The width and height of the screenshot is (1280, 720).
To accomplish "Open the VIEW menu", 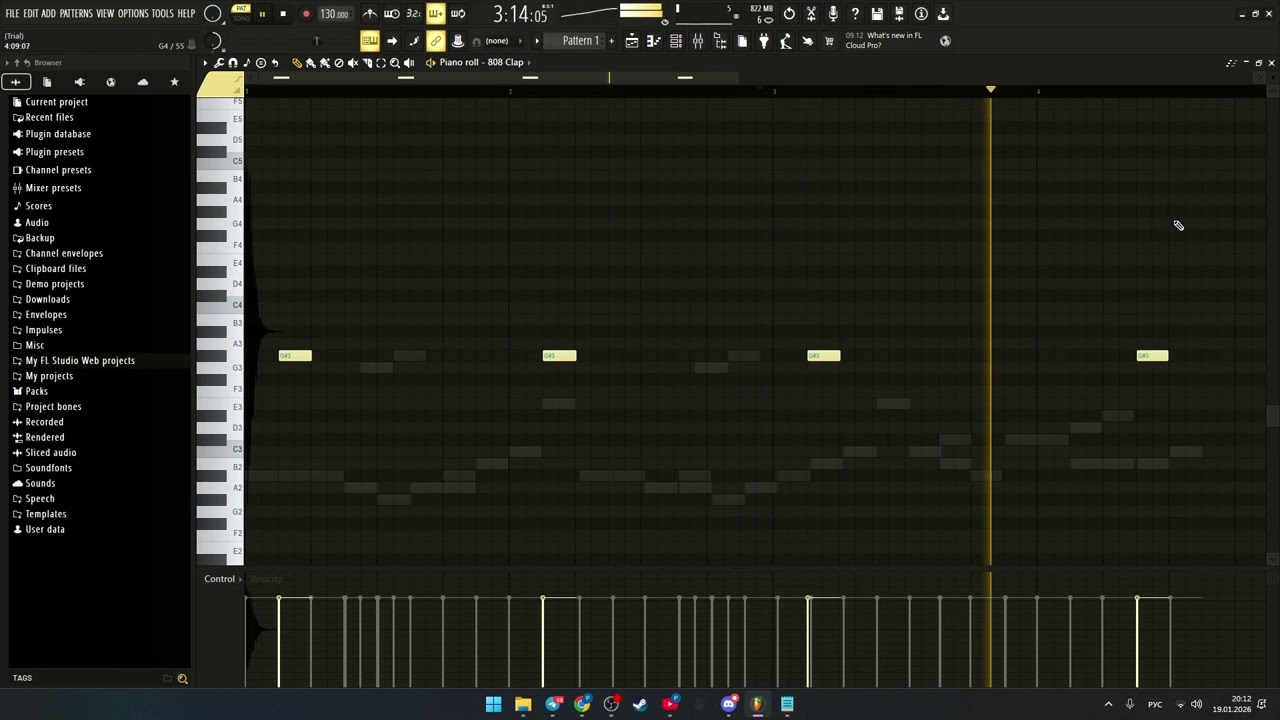I will point(105,14).
